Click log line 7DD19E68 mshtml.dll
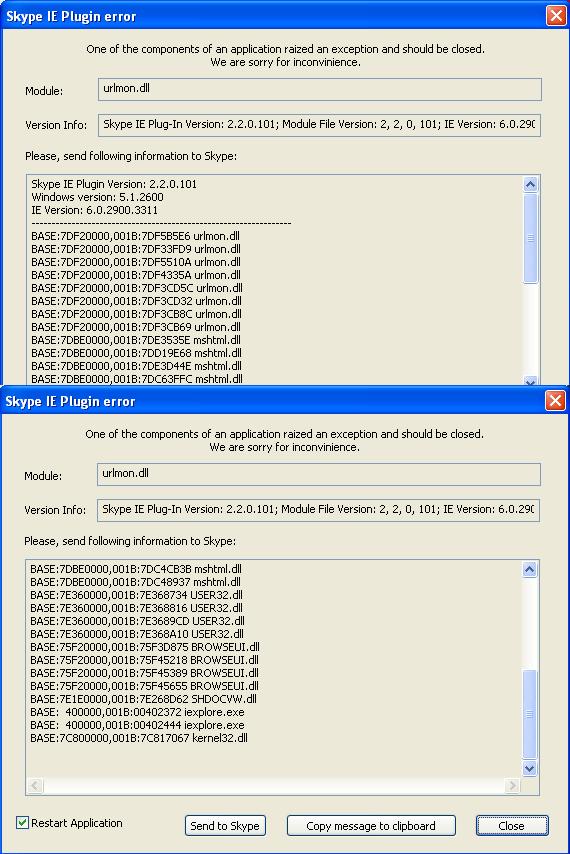The width and height of the screenshot is (570, 854). pyautogui.click(x=136, y=353)
